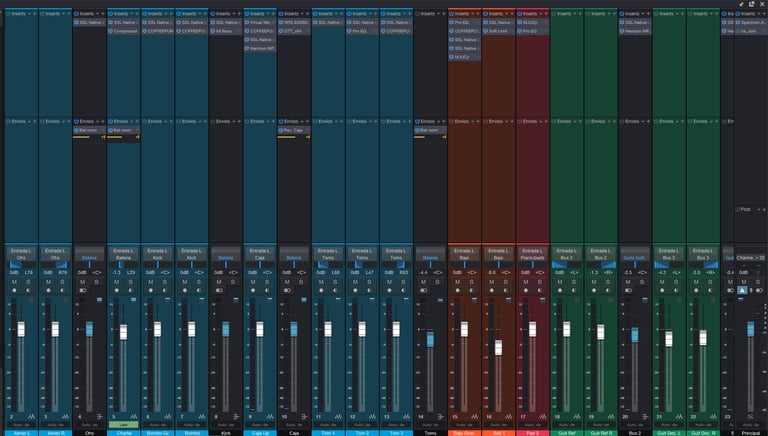The width and height of the screenshot is (768, 436).
Task: Enable input monitor on the Aereo R channel
Action: pyautogui.click(x=63, y=290)
